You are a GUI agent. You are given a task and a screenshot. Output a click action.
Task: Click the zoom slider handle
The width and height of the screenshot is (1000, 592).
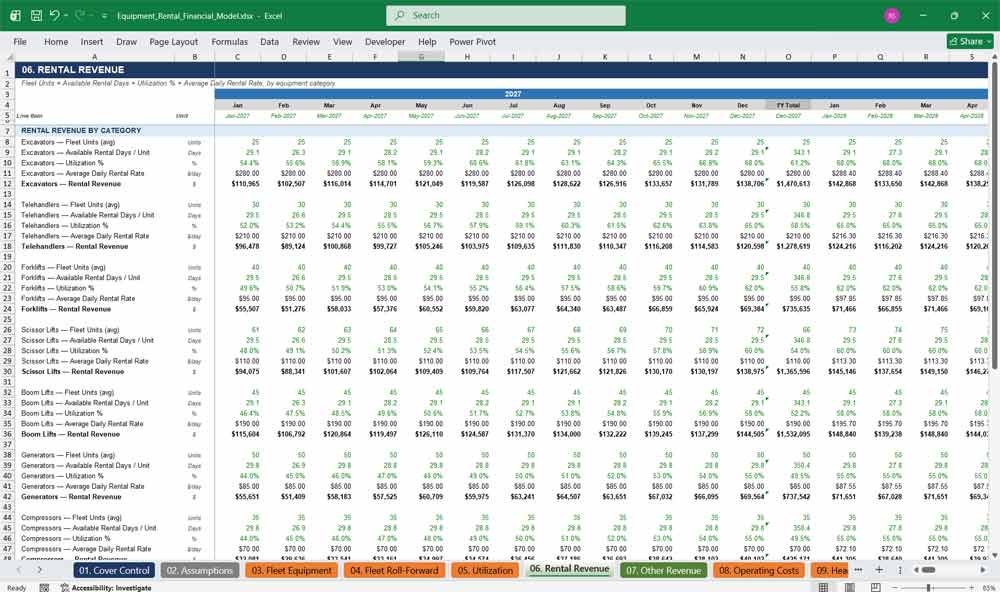click(929, 588)
